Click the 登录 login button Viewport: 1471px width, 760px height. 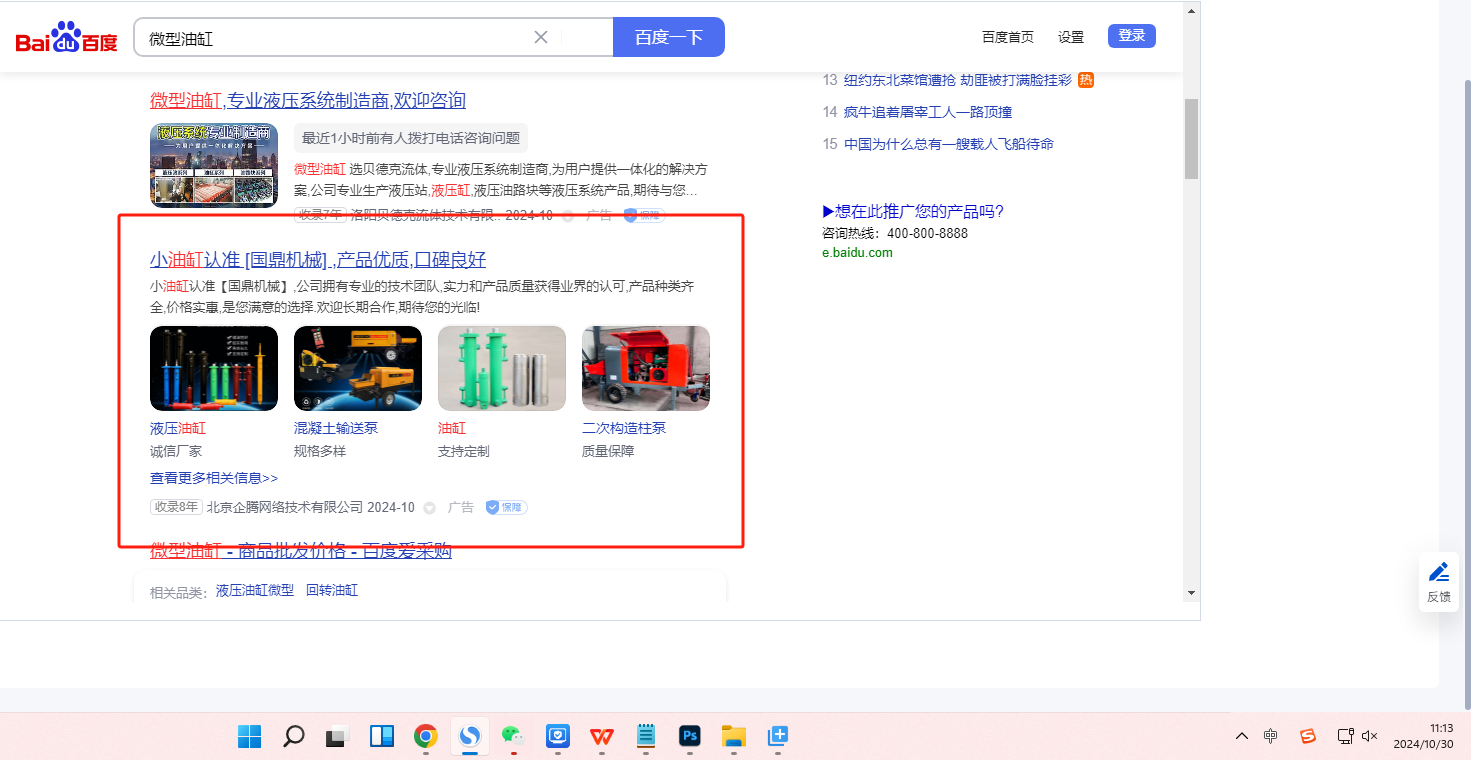[x=1131, y=36]
